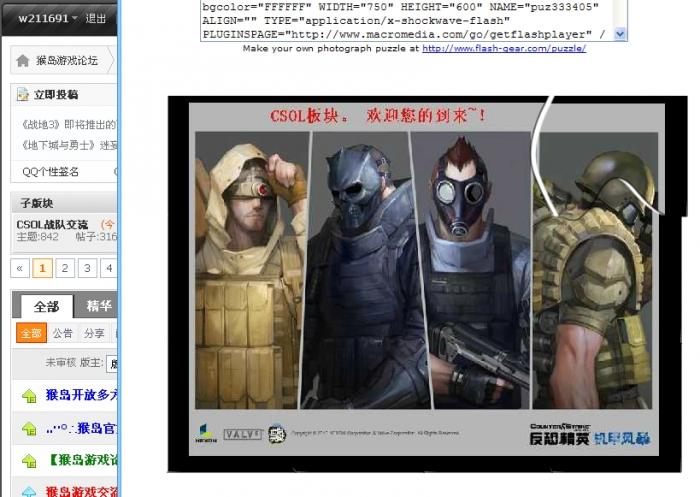Click the 主题:842 topic count
Viewport: 700px width, 497px height.
(38, 237)
